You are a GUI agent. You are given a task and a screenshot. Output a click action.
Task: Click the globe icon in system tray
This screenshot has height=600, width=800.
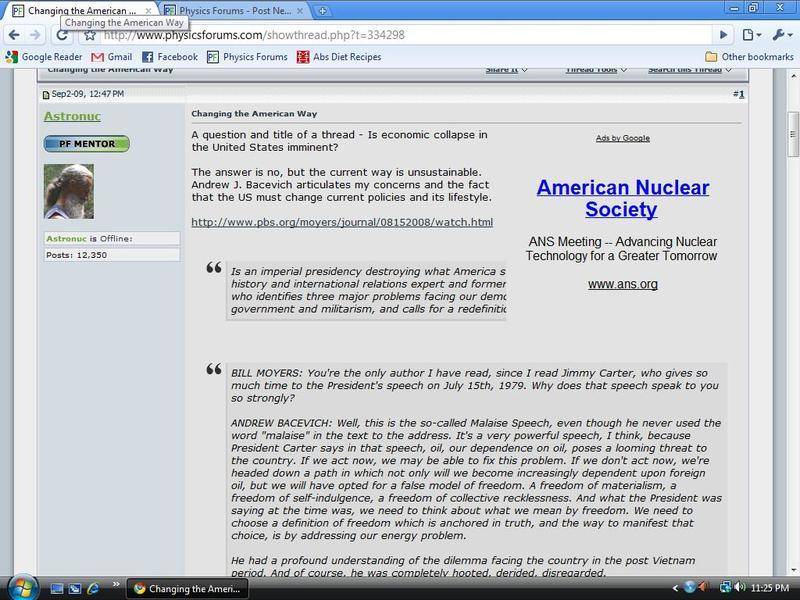coord(689,588)
